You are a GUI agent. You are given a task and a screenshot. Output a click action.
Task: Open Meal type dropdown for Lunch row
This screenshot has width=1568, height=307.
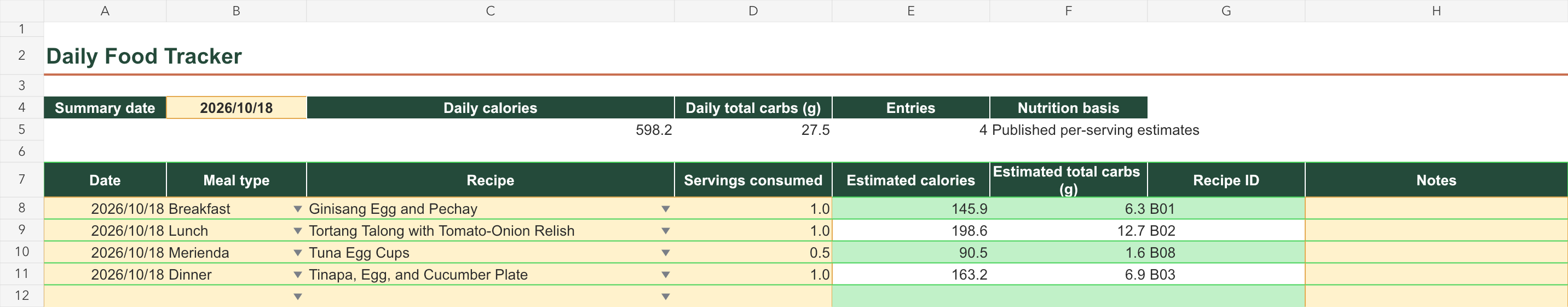[298, 231]
